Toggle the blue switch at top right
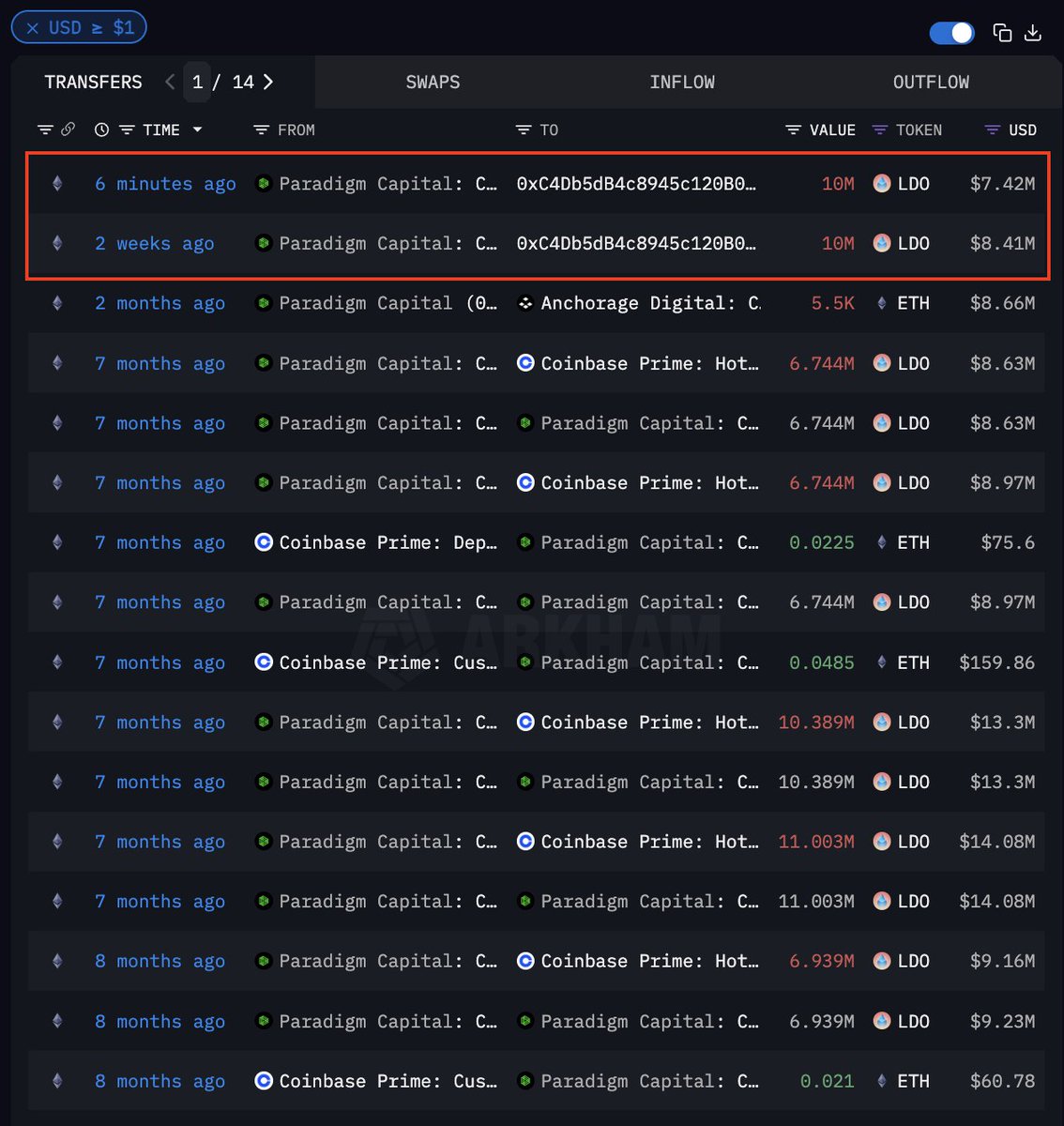Viewport: 1064px width, 1126px height. pyautogui.click(x=951, y=33)
